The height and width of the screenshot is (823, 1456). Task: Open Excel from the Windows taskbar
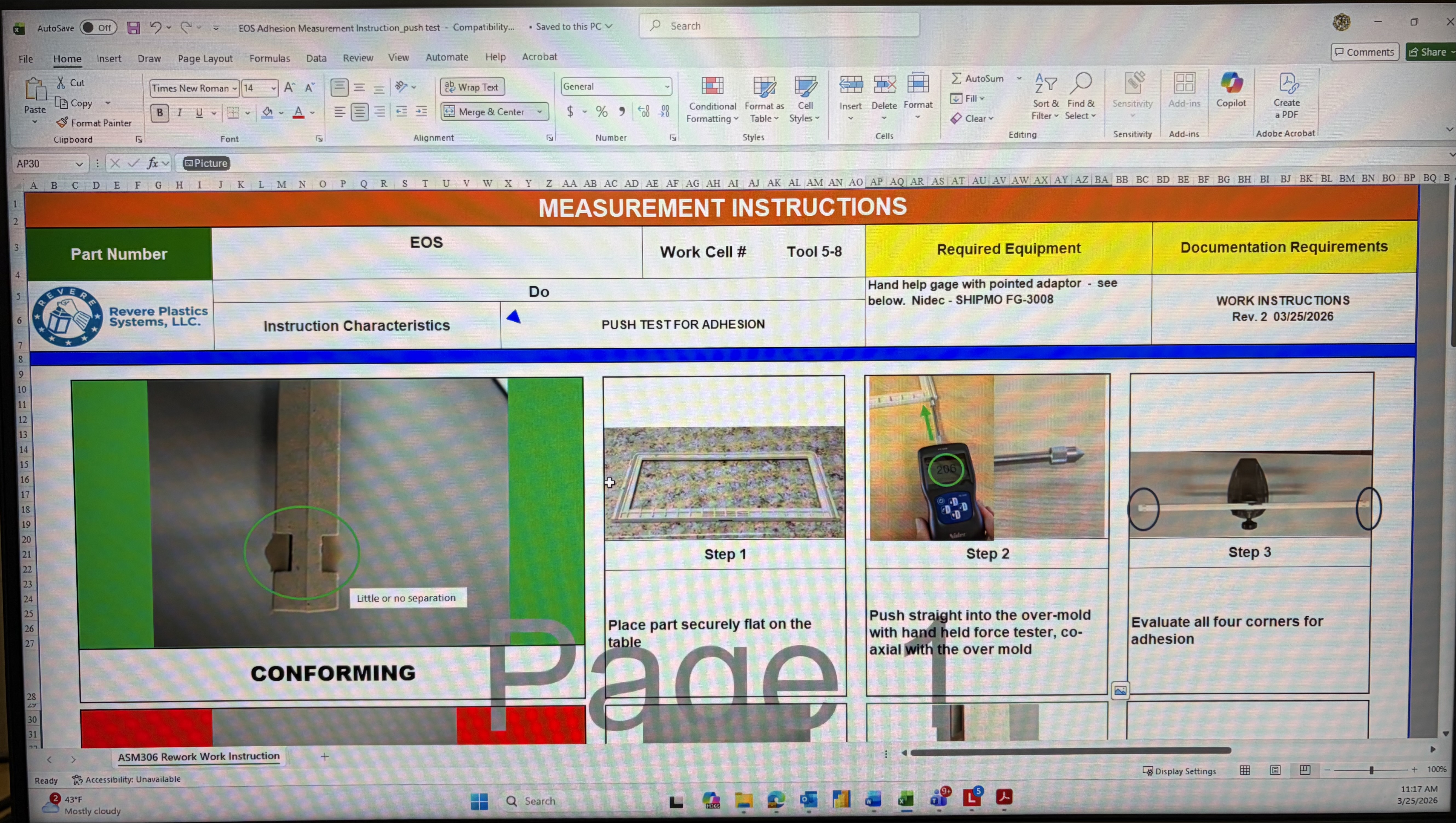pyautogui.click(x=906, y=799)
